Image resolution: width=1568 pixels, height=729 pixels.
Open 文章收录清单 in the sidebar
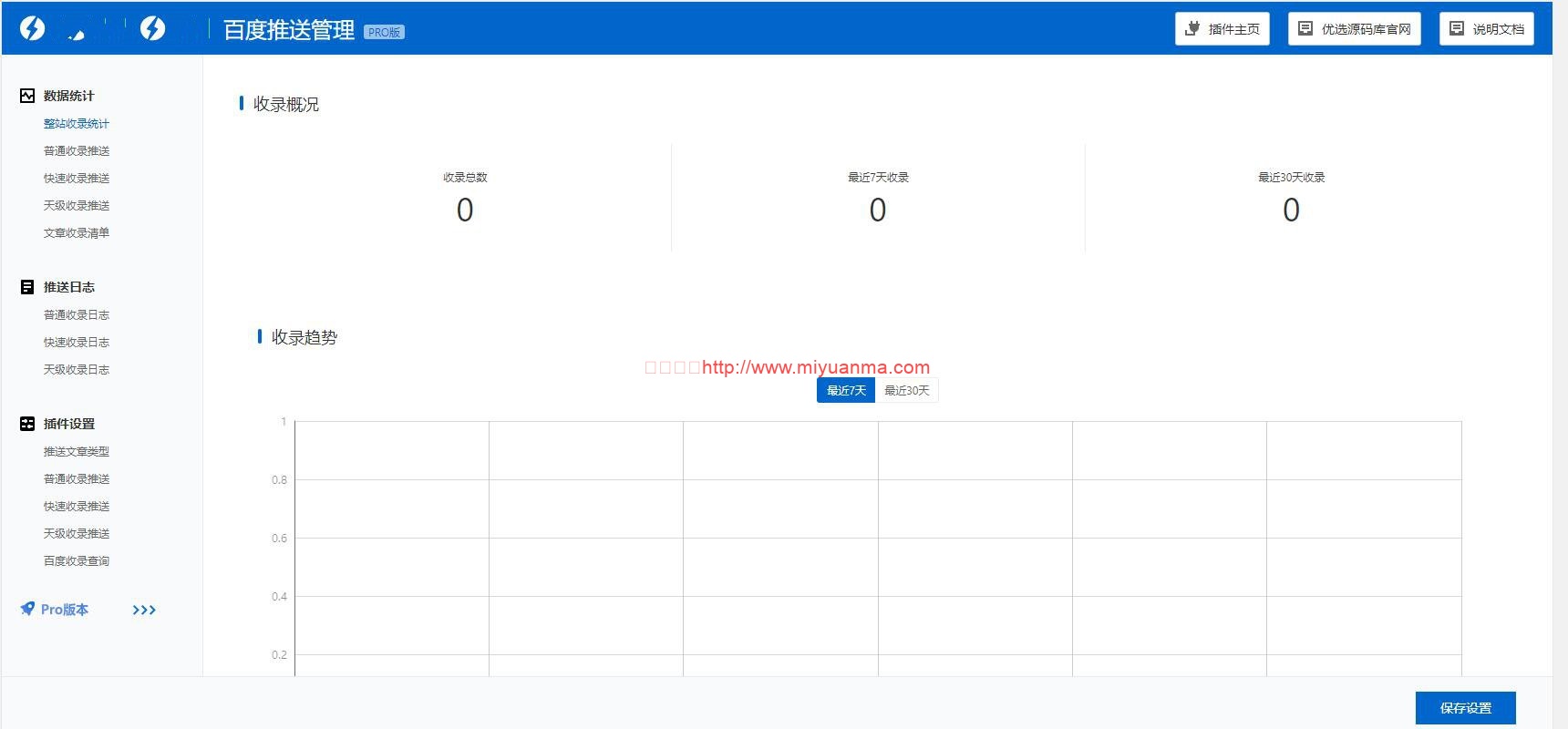[77, 233]
